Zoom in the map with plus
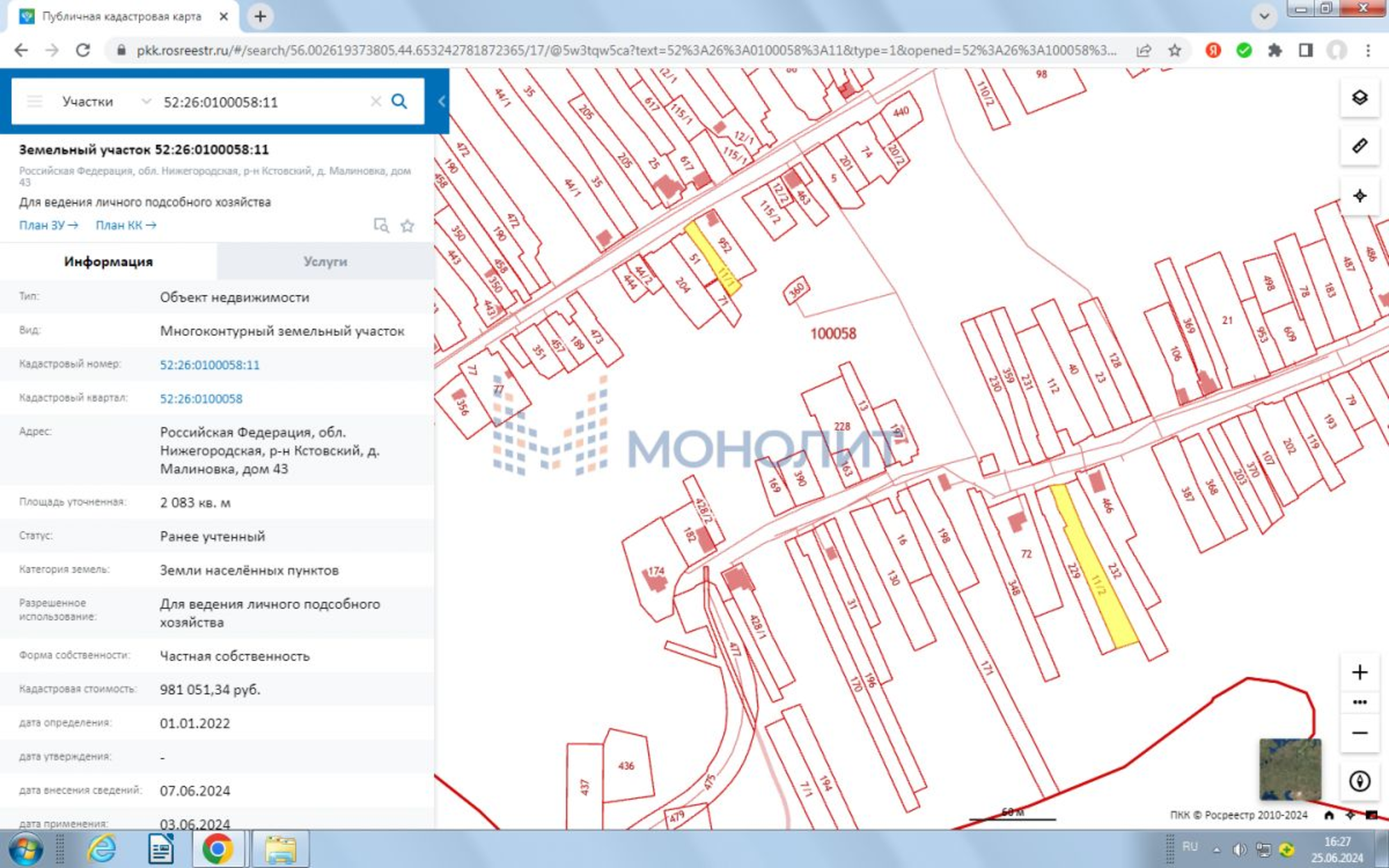The height and width of the screenshot is (868, 1389). (x=1359, y=672)
